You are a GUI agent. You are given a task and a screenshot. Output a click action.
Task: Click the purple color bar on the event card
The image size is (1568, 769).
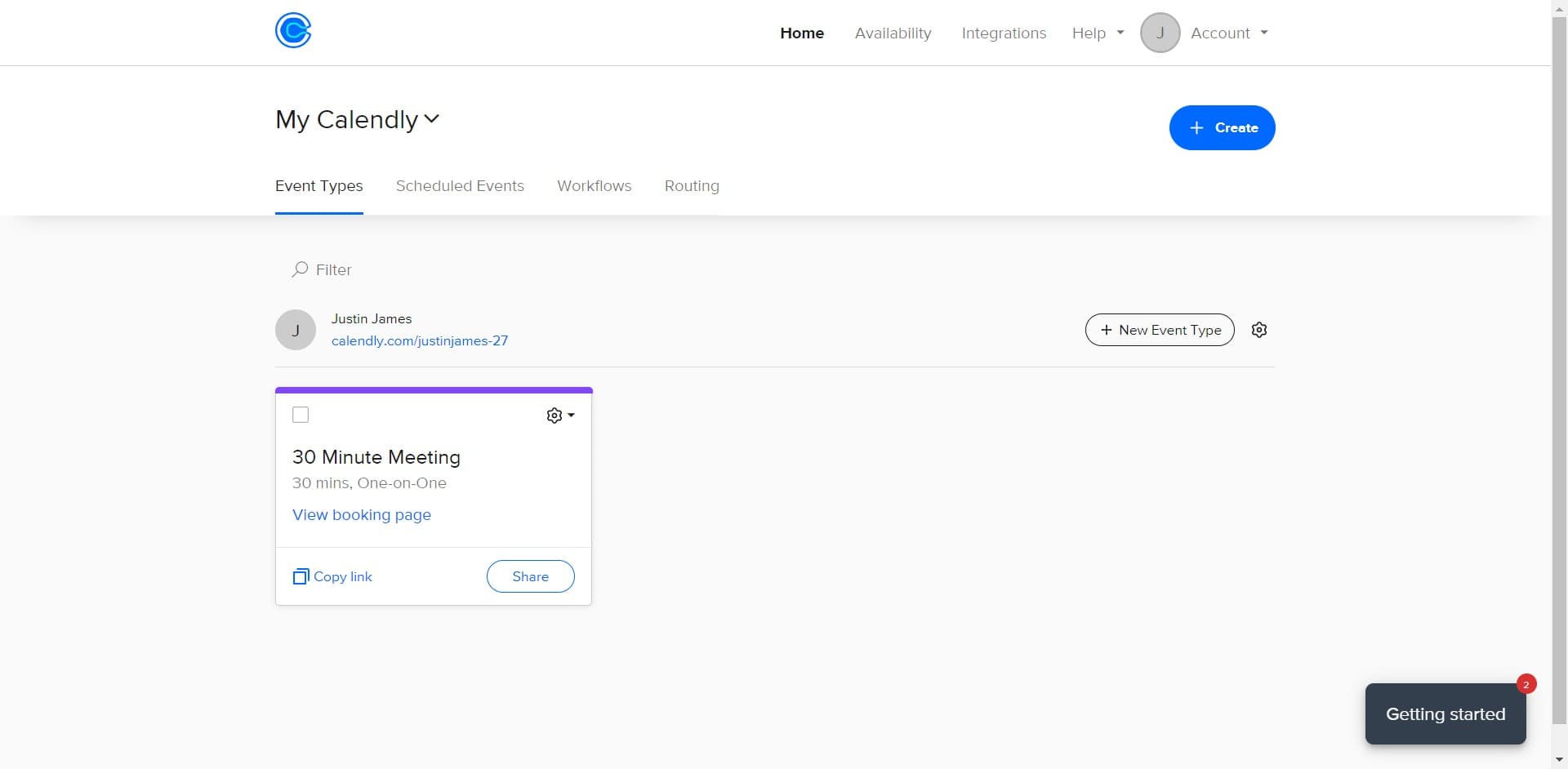tap(434, 389)
